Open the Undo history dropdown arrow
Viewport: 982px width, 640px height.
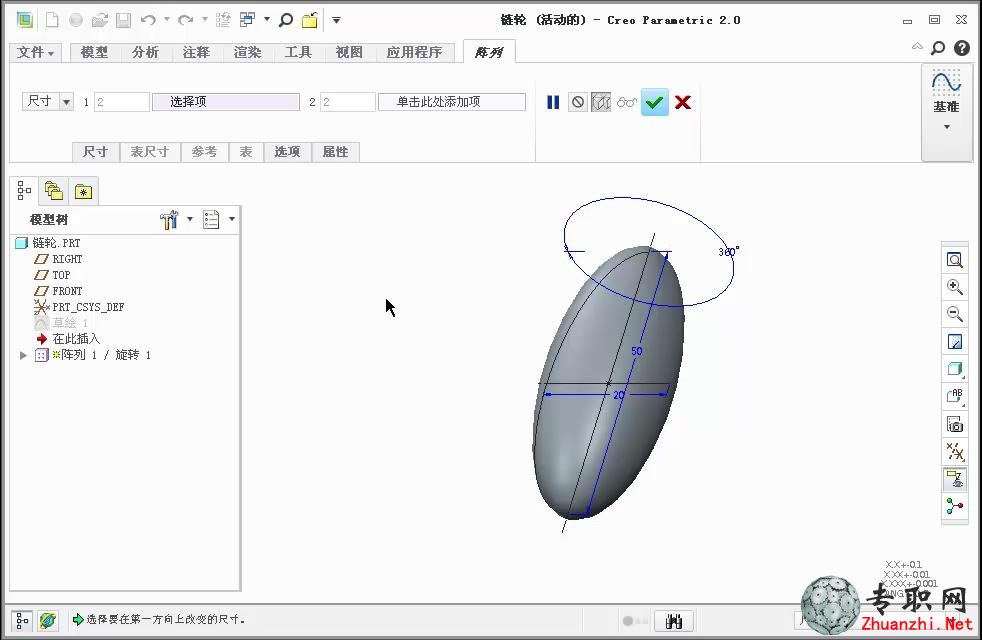click(x=167, y=20)
